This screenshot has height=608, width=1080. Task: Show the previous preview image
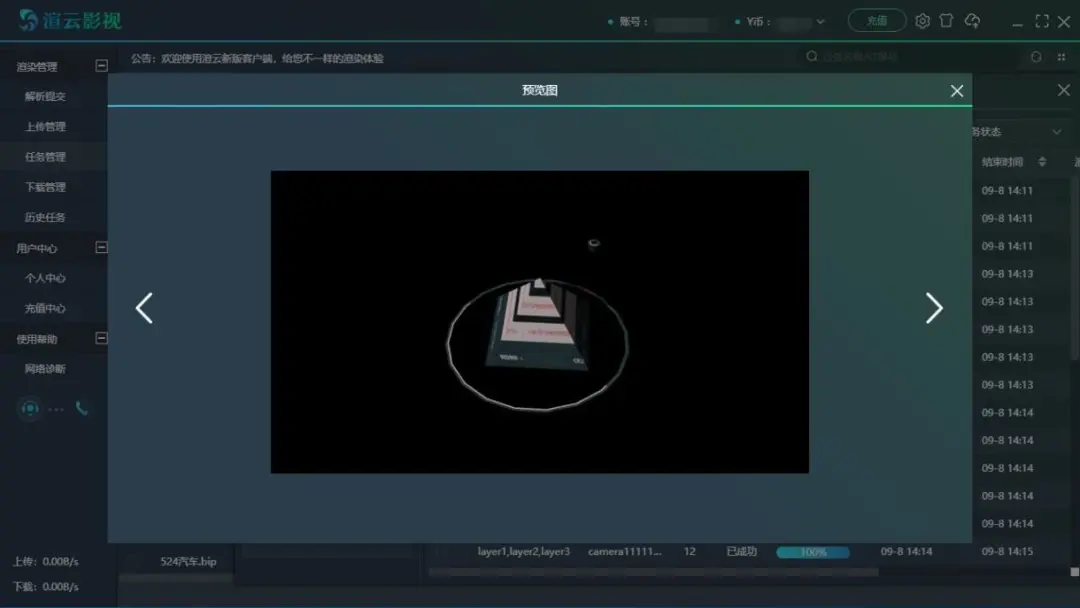point(144,308)
